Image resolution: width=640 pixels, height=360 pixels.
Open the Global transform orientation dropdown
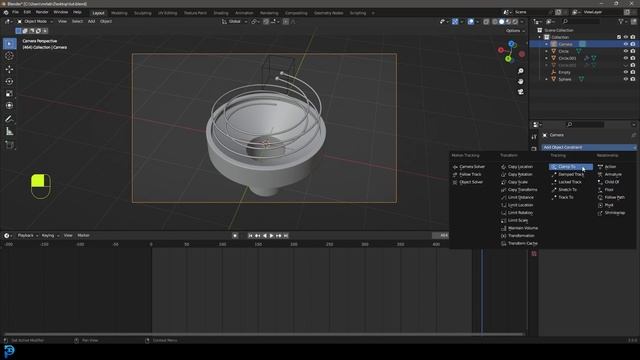[234, 21]
